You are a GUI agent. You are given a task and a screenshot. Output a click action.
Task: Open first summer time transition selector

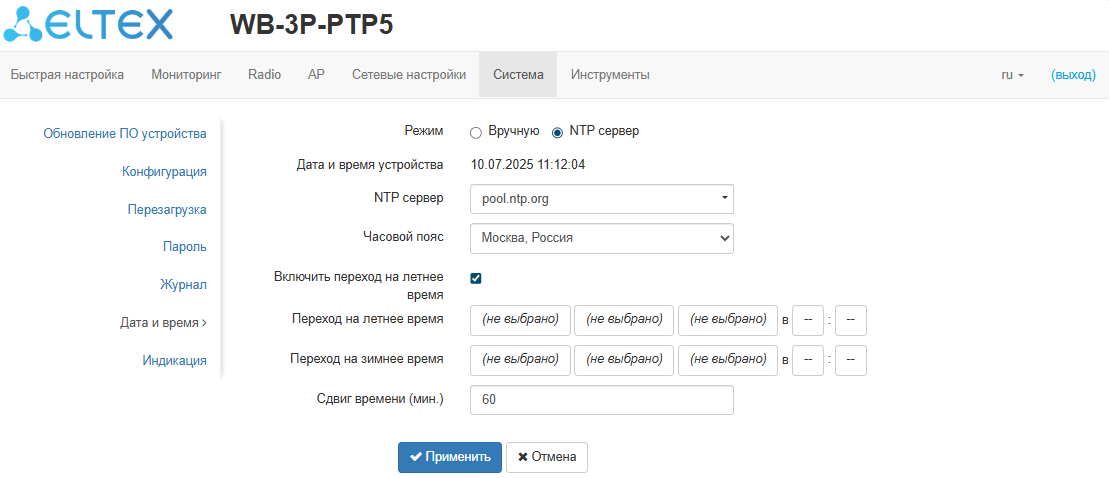[520, 320]
